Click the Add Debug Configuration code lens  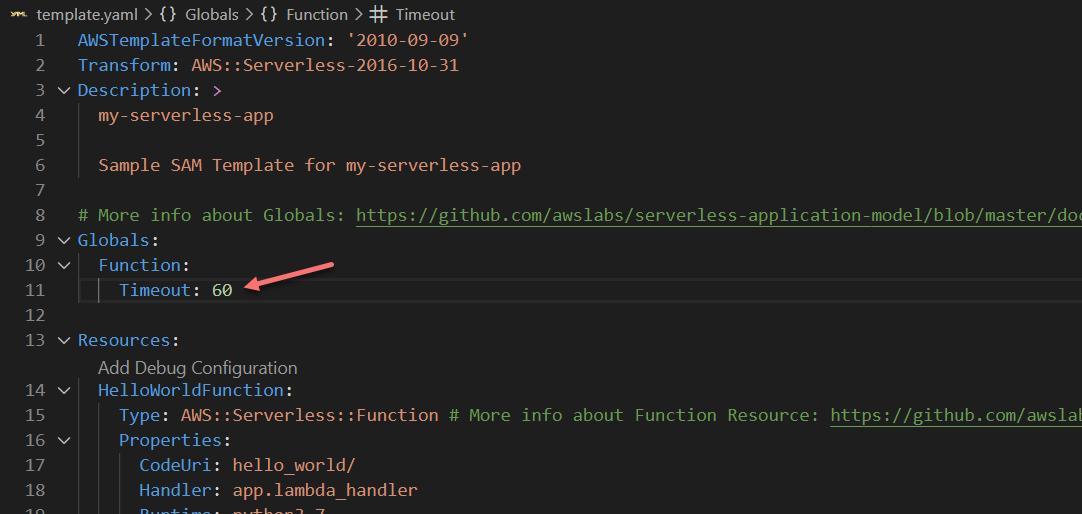197,367
